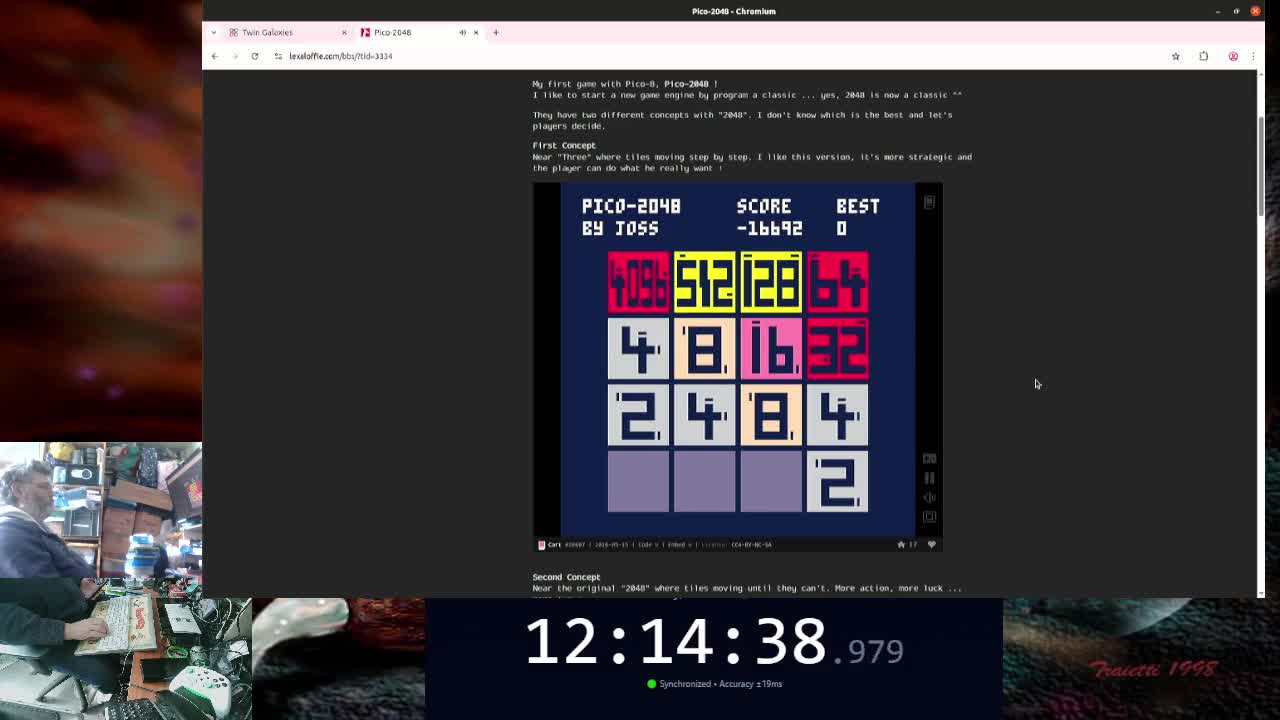Open a new browser tab
Viewport: 1280px width, 720px height.
[495, 32]
